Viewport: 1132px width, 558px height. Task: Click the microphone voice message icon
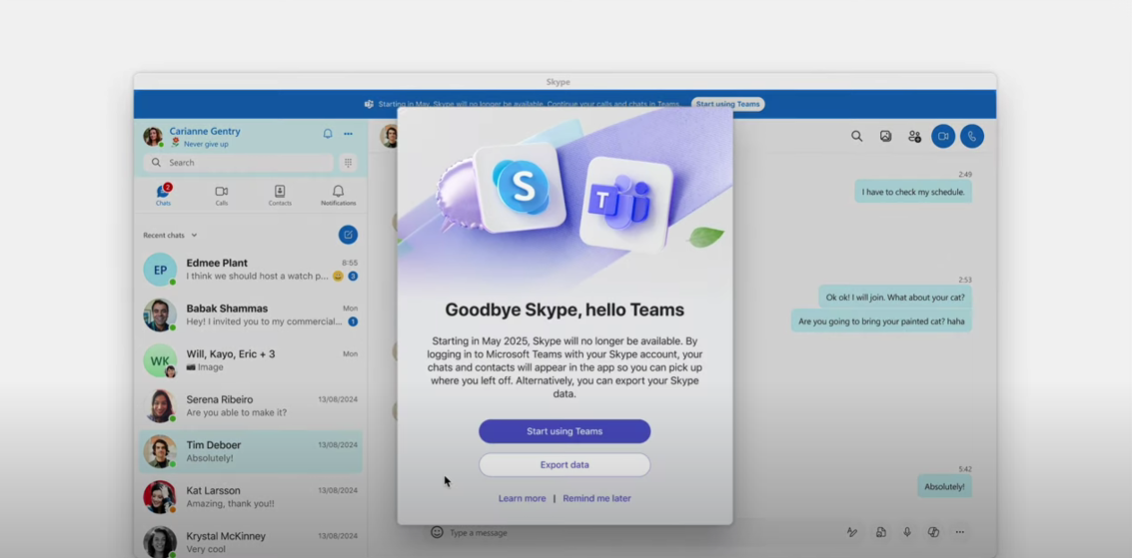coord(907,532)
